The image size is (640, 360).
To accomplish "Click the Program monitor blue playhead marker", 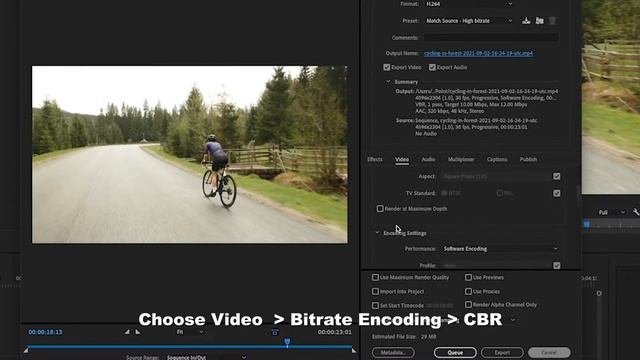I will click(x=587, y=224).
